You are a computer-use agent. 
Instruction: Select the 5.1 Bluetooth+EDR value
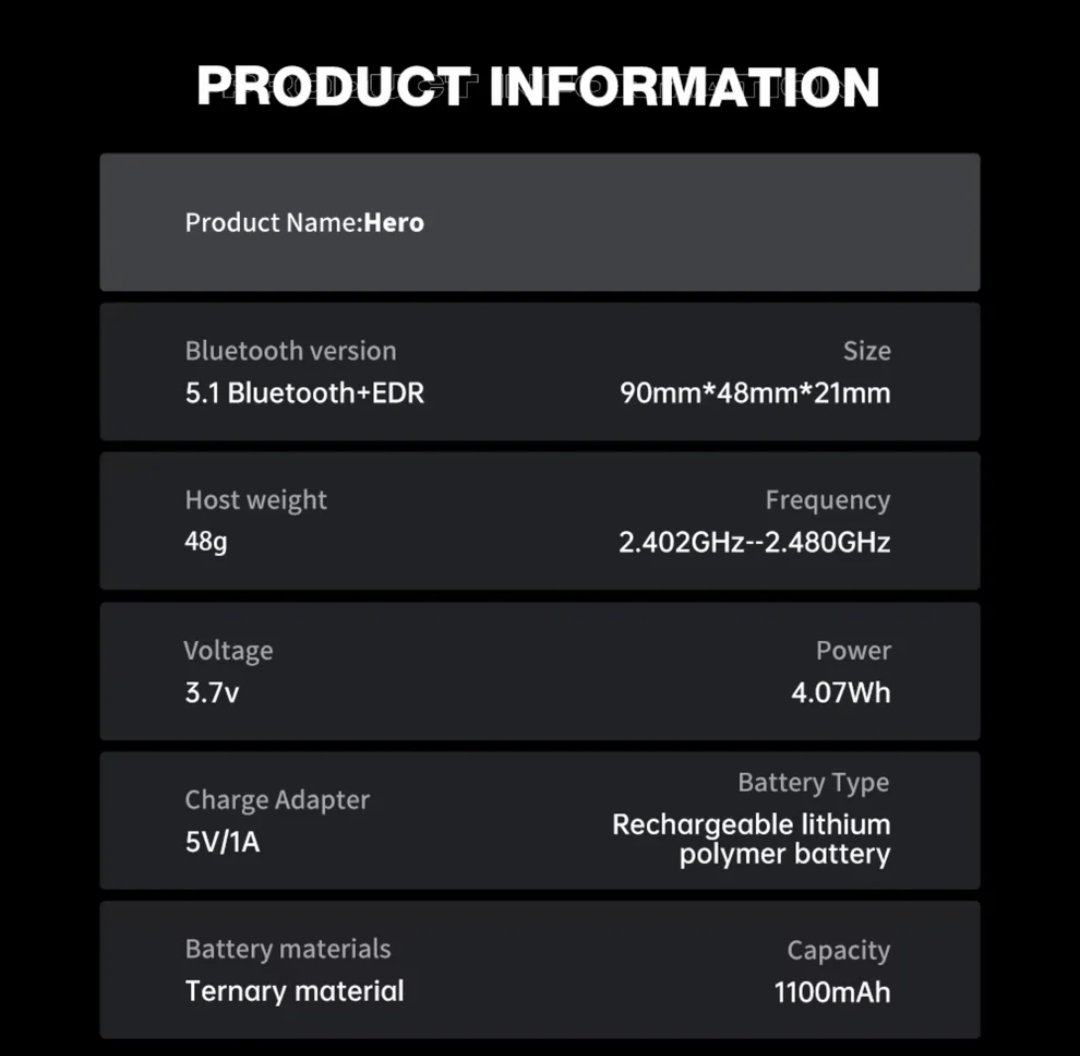click(304, 393)
